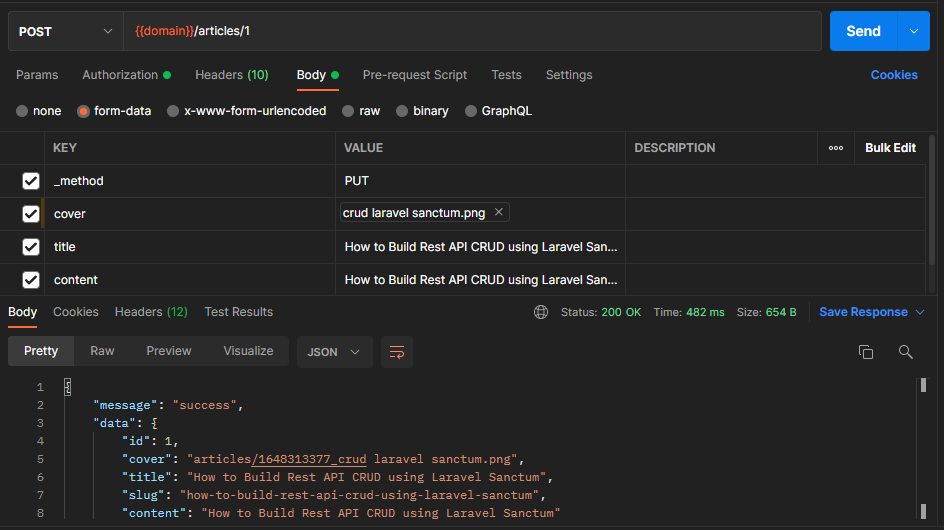This screenshot has width=944, height=530.
Task: Click the "message": "success" line
Action: click(x=168, y=405)
